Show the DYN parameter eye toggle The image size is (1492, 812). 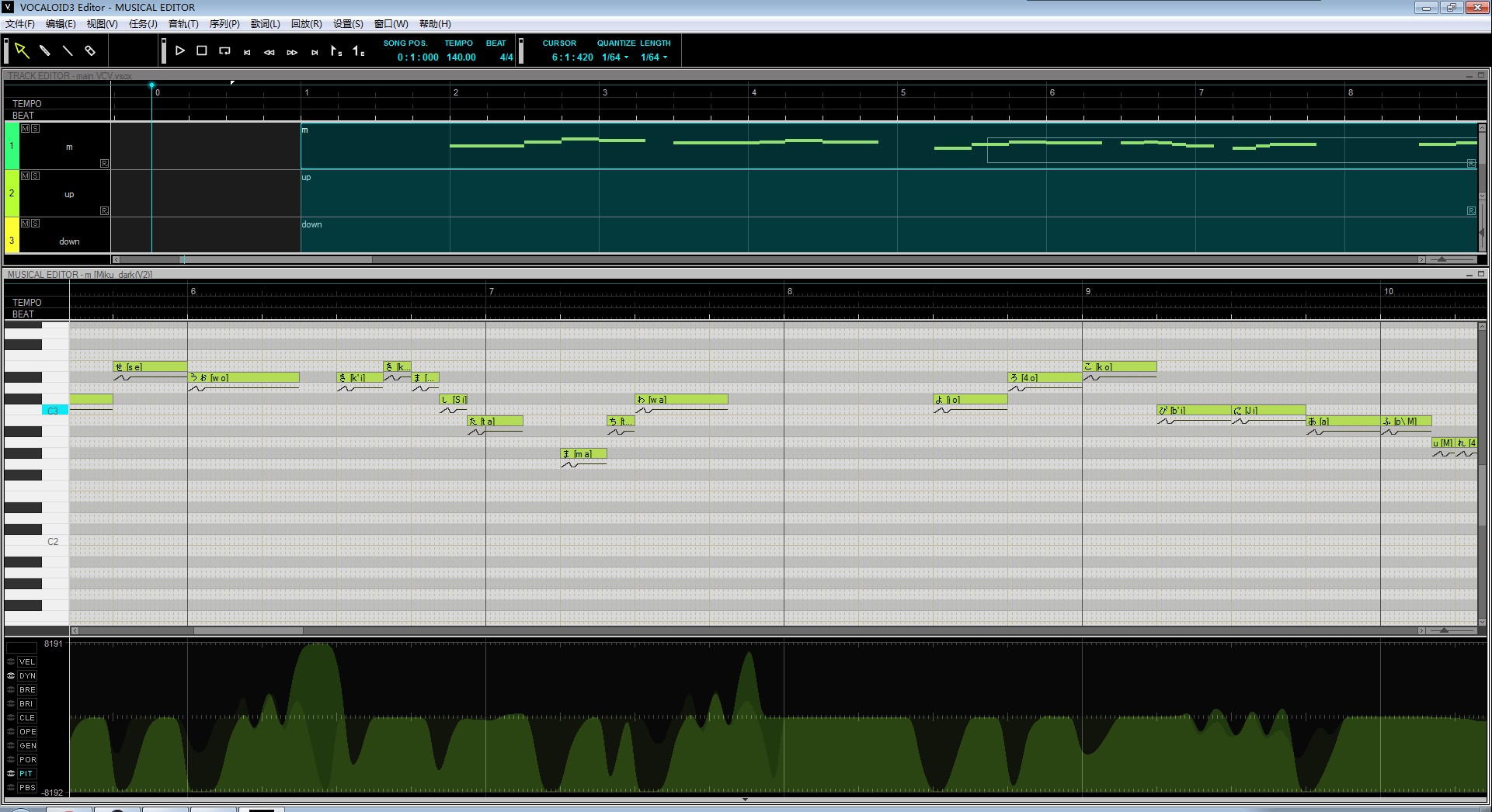pyautogui.click(x=11, y=676)
